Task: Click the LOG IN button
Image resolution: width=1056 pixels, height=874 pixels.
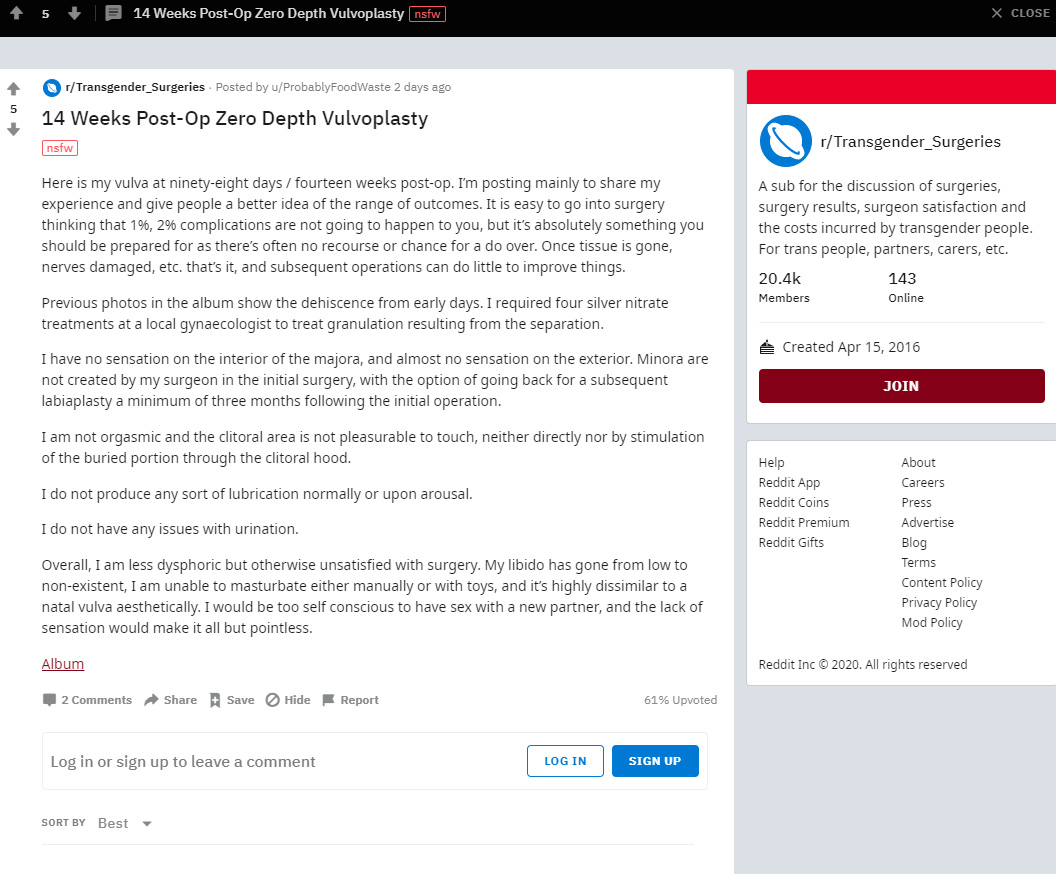Action: [x=565, y=761]
